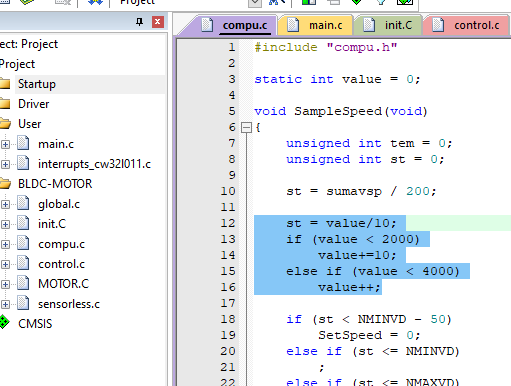Select MOTOR.C in the project tree
Viewport: 511px width, 386px height.
coord(63,284)
